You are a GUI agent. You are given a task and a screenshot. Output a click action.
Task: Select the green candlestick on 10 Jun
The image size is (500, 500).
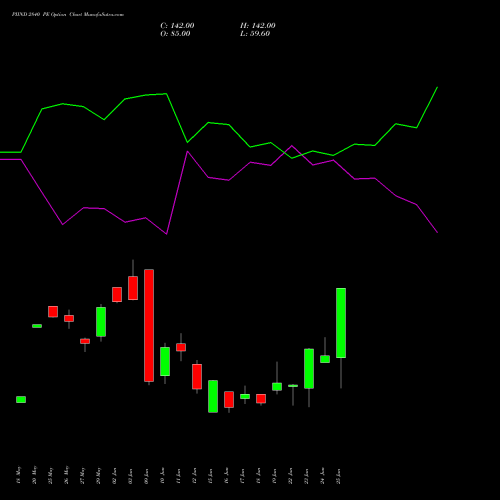[165, 362]
